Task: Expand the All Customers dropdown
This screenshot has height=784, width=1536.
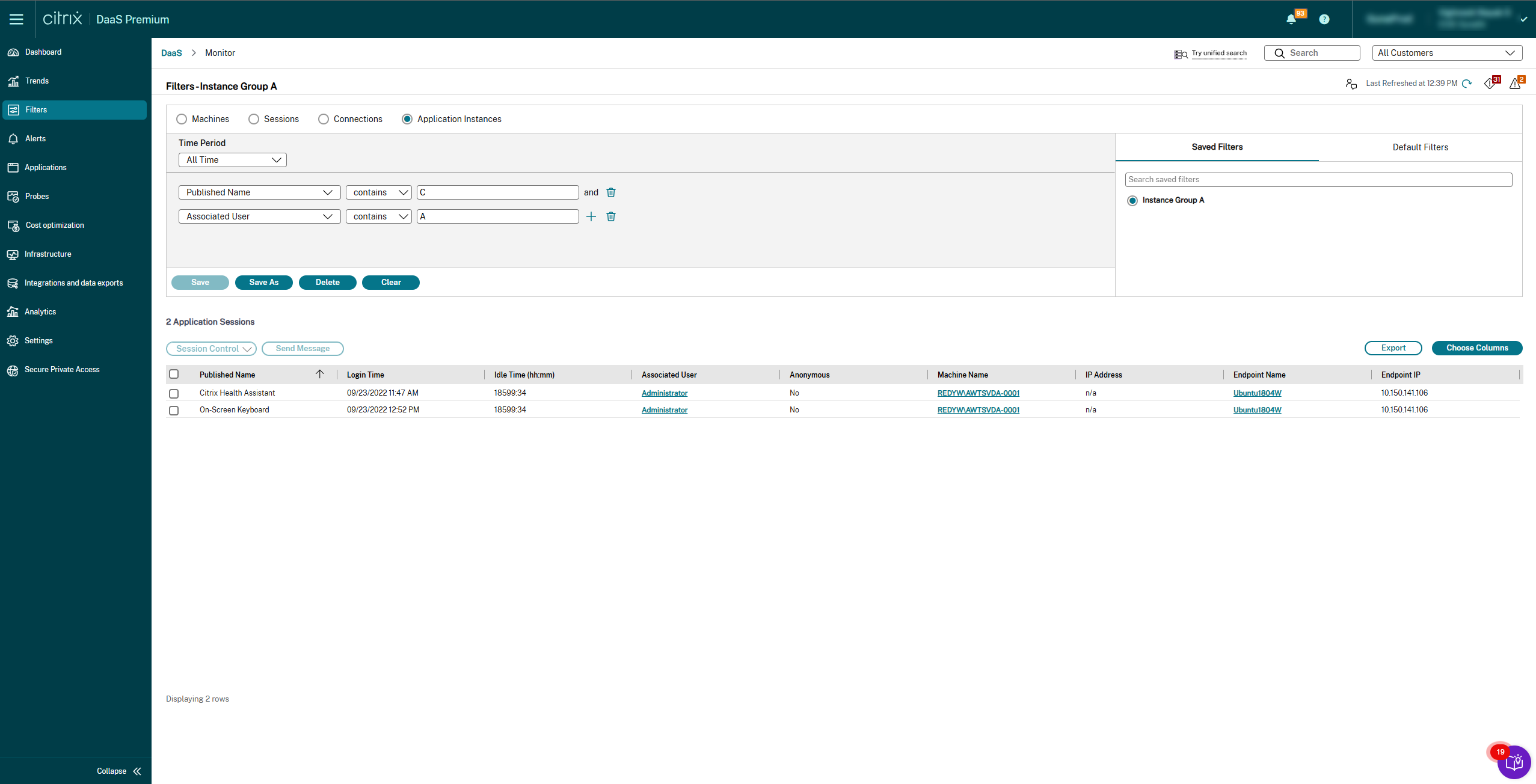Action: 1446,53
